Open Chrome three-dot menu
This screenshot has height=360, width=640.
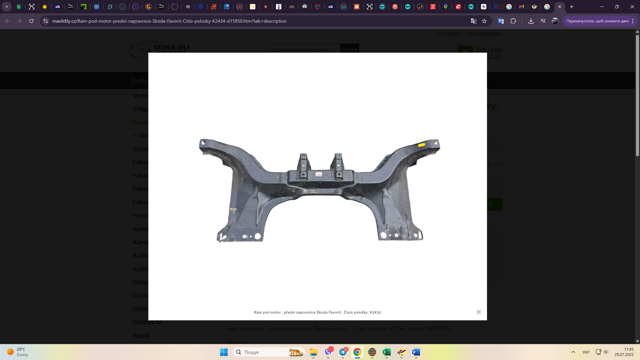click(x=633, y=21)
